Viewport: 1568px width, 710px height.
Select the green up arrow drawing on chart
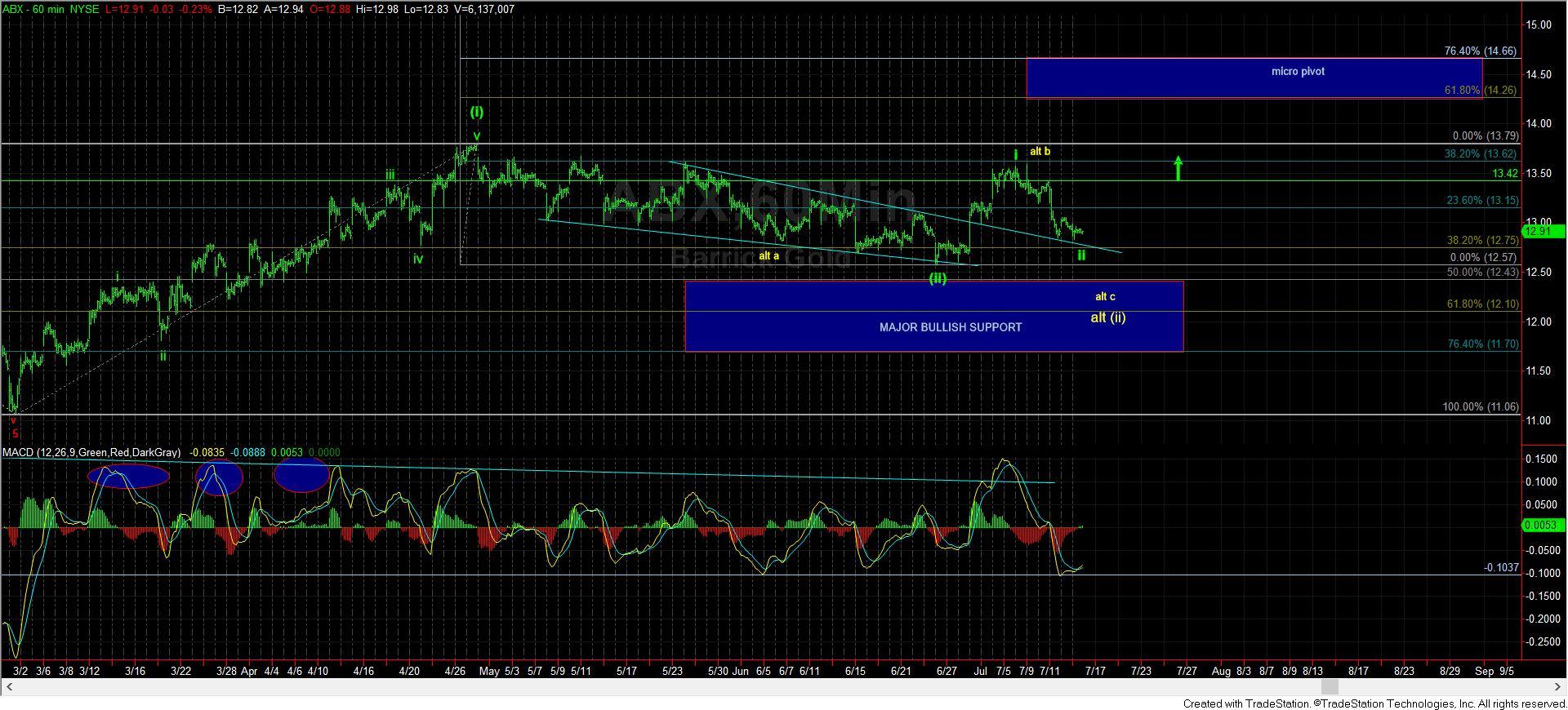[x=1178, y=167]
